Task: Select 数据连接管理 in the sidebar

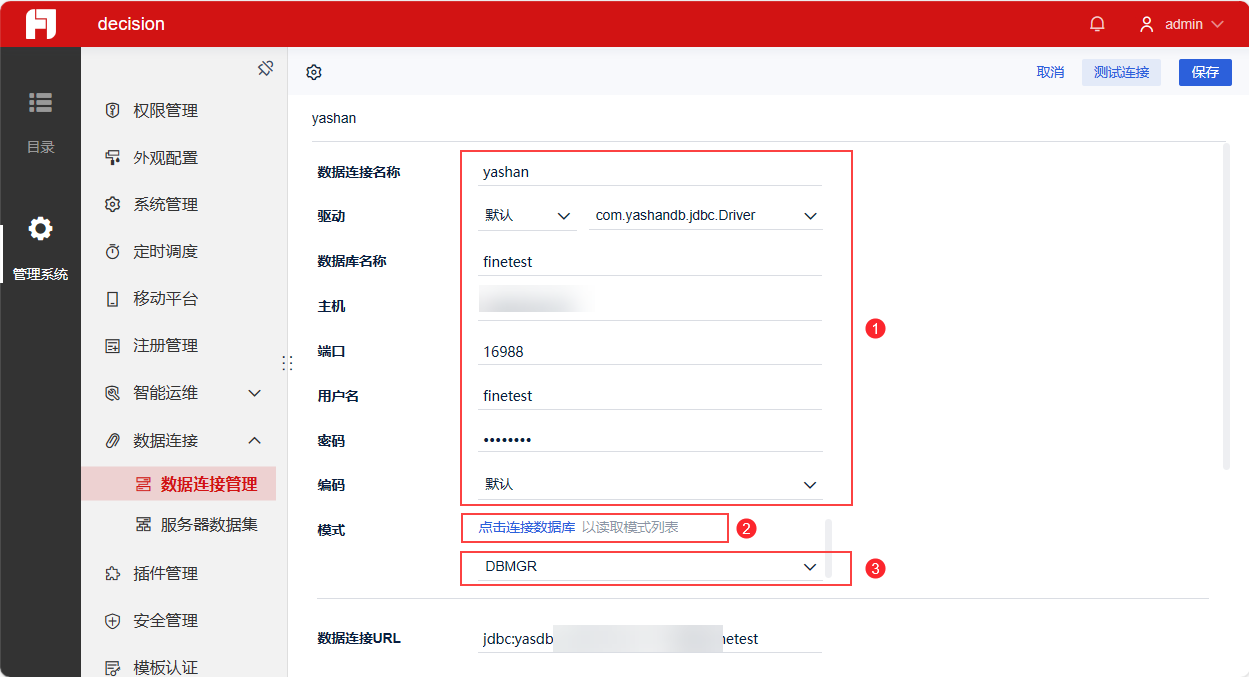Action: click(x=179, y=484)
